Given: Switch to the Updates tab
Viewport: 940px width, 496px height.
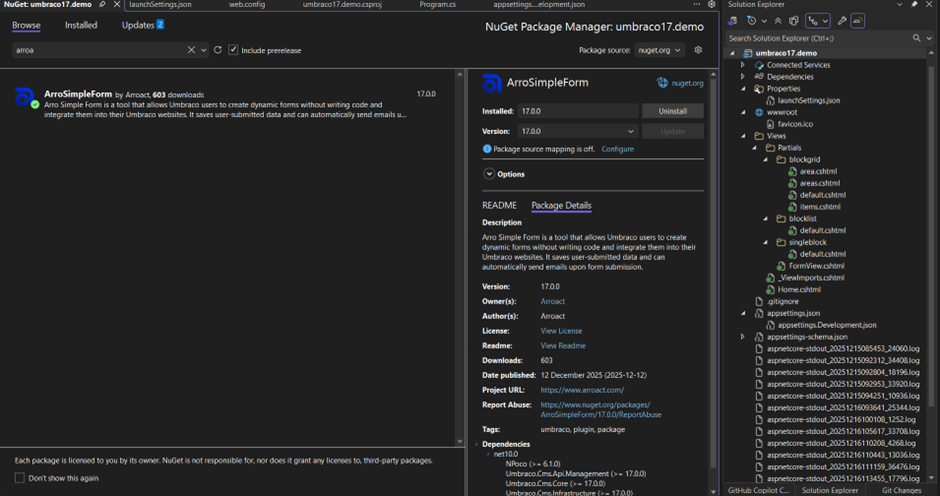Looking at the screenshot, I should coord(143,25).
